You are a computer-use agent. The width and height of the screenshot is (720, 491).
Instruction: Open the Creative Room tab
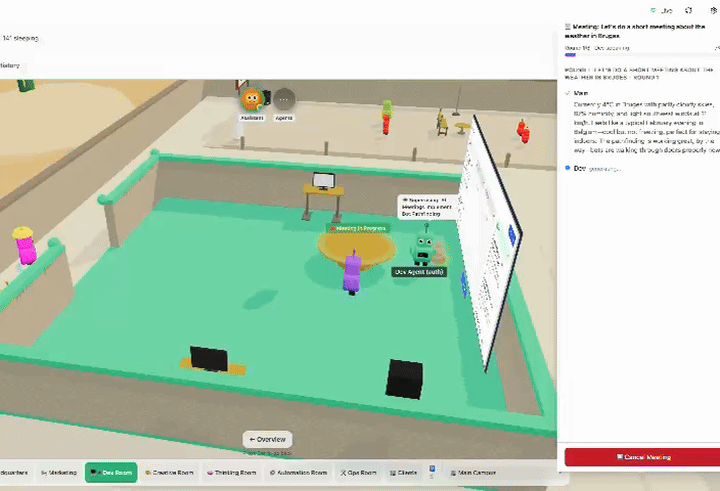pos(169,472)
